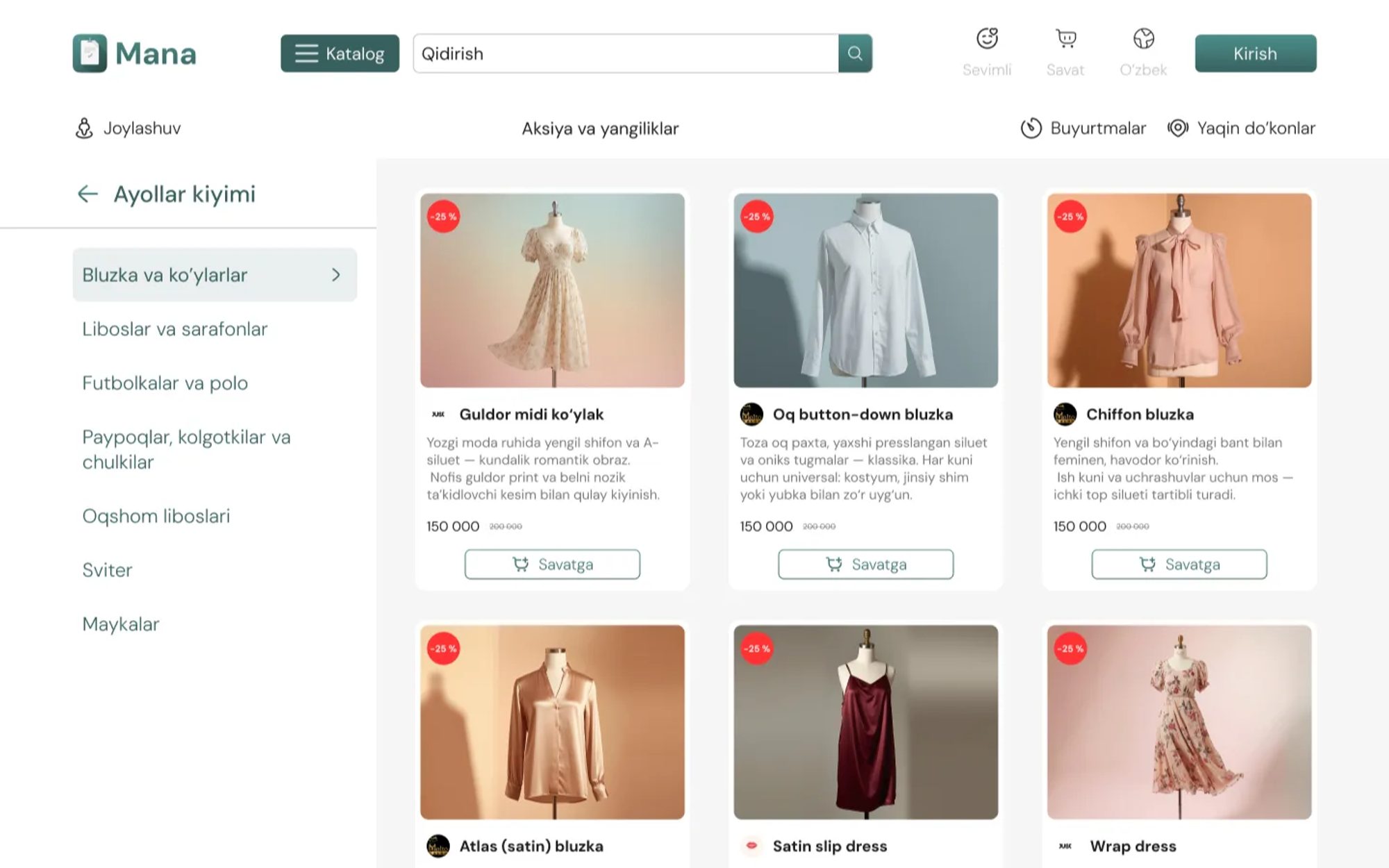Open Sevimli favorites smiley icon
Image resolution: width=1389 pixels, height=868 pixels.
tap(987, 38)
